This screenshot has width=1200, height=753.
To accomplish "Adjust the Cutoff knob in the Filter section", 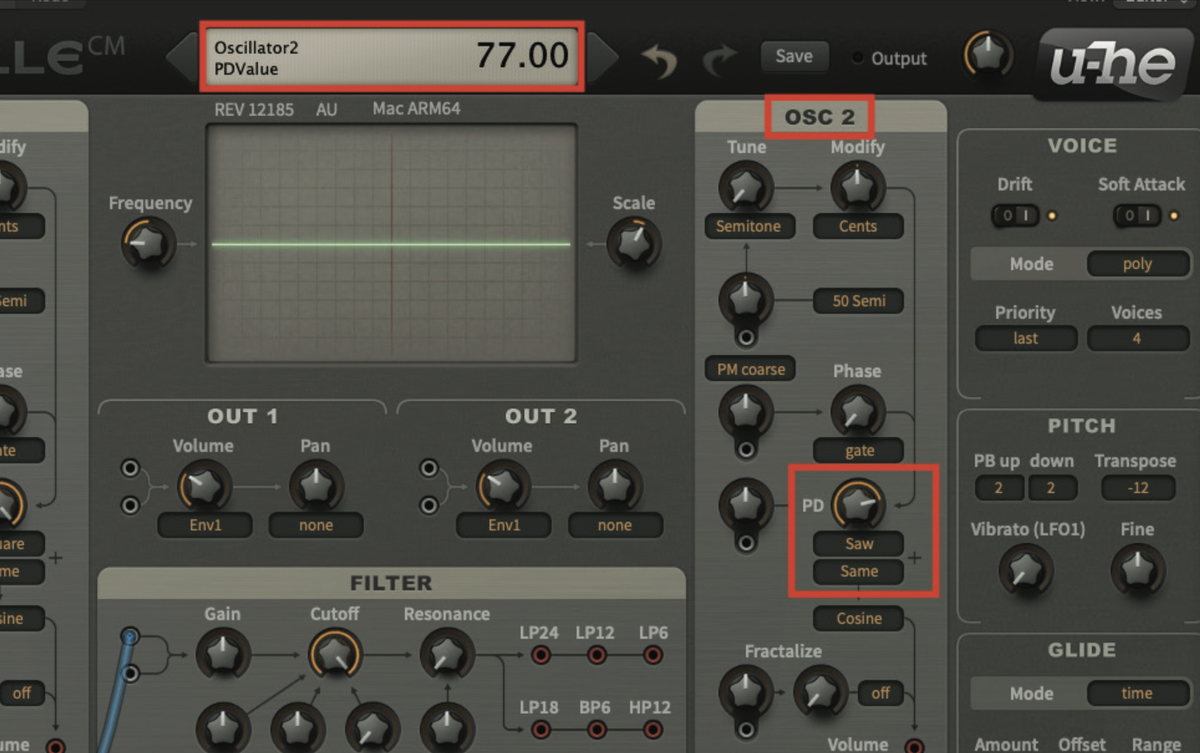I will click(x=335, y=655).
